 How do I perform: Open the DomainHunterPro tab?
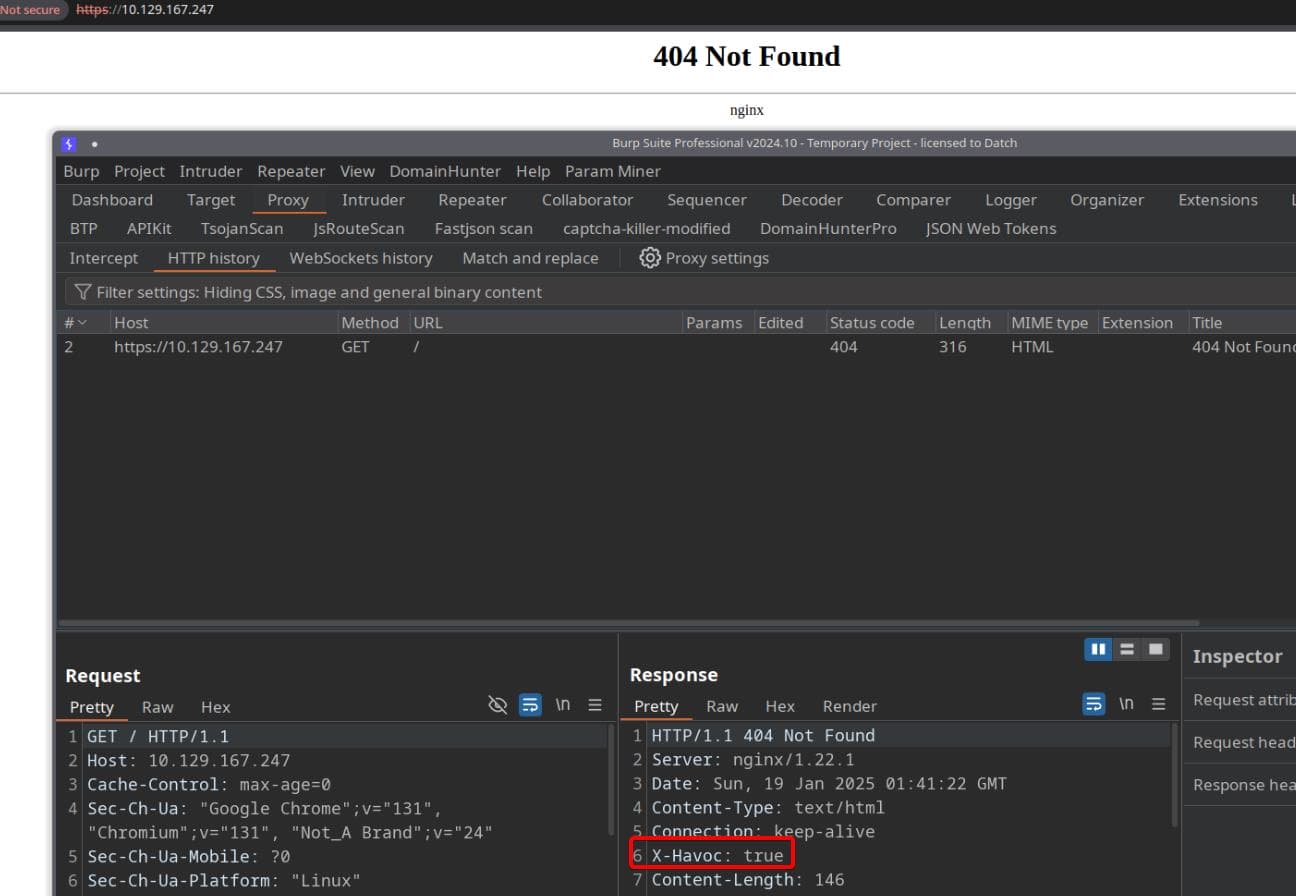(x=828, y=228)
